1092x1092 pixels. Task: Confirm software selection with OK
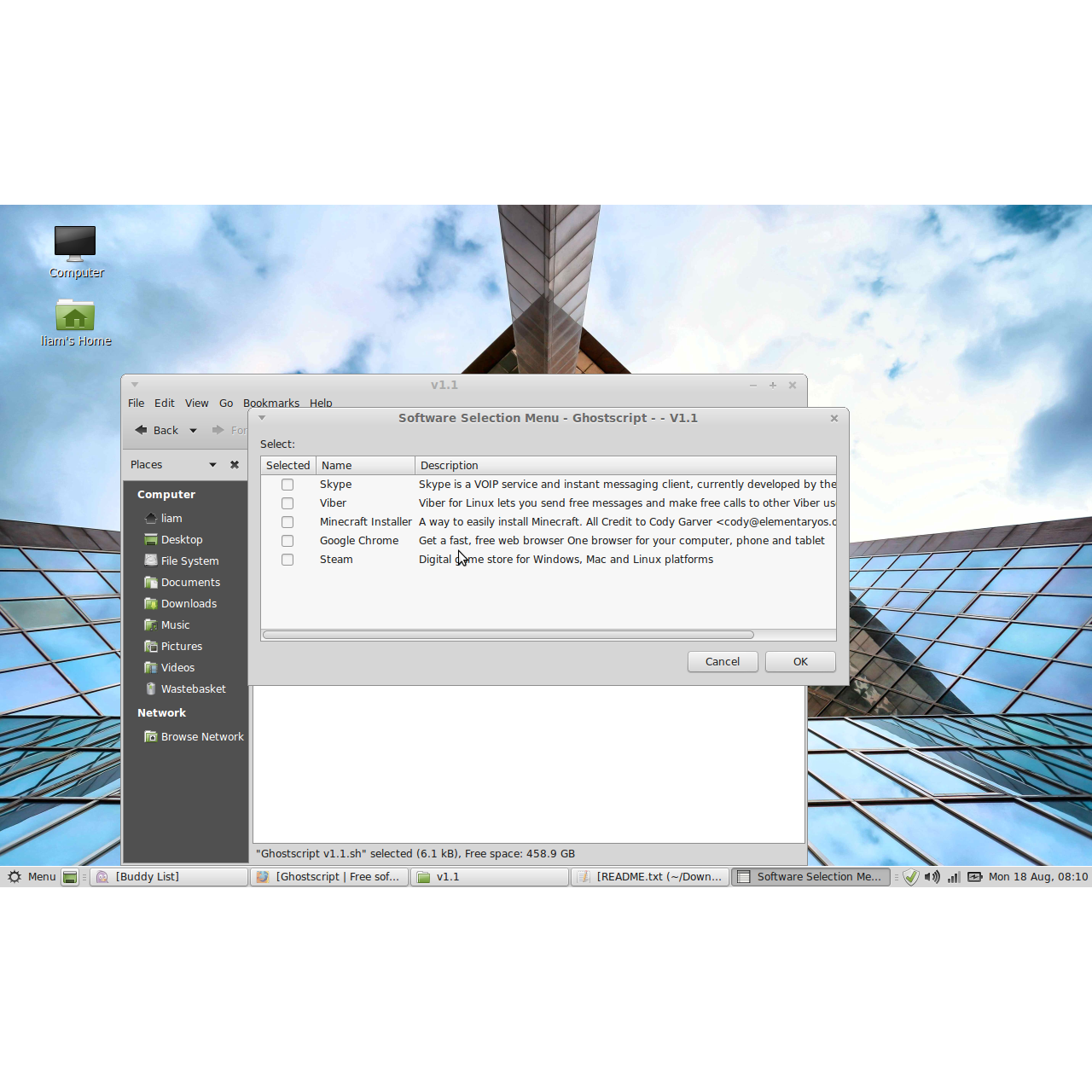799,661
